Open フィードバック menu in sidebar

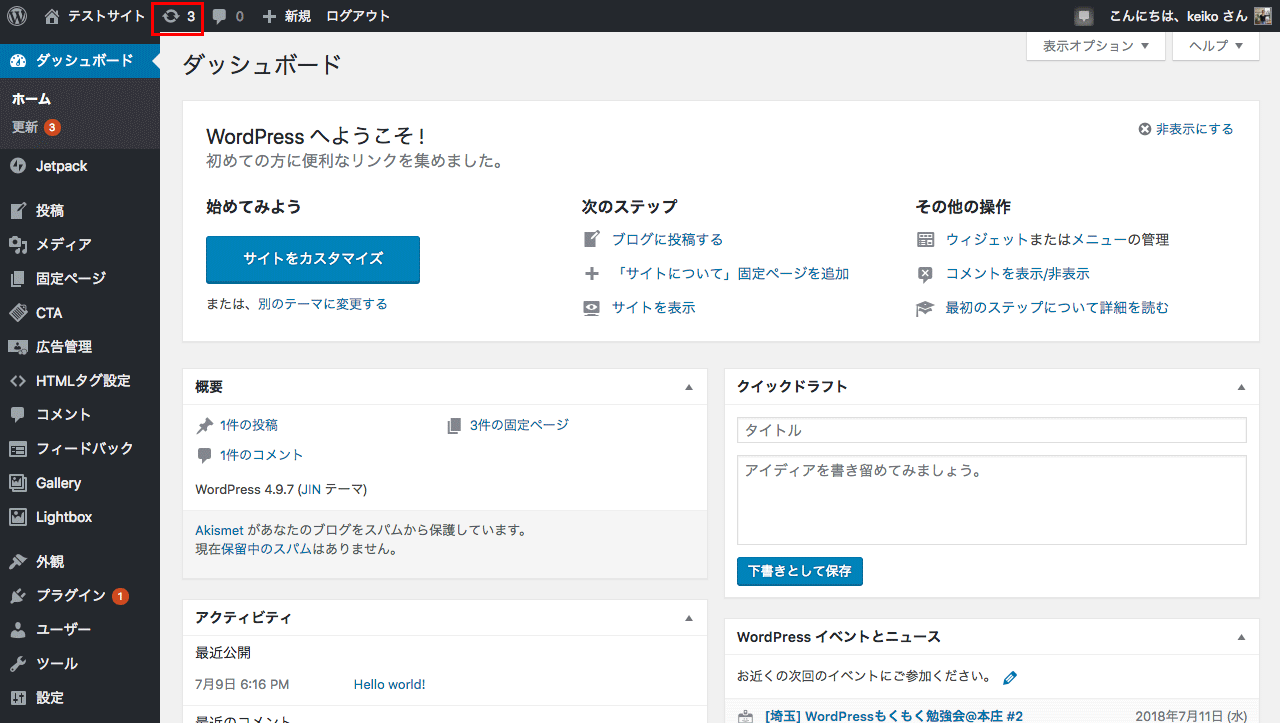point(80,449)
